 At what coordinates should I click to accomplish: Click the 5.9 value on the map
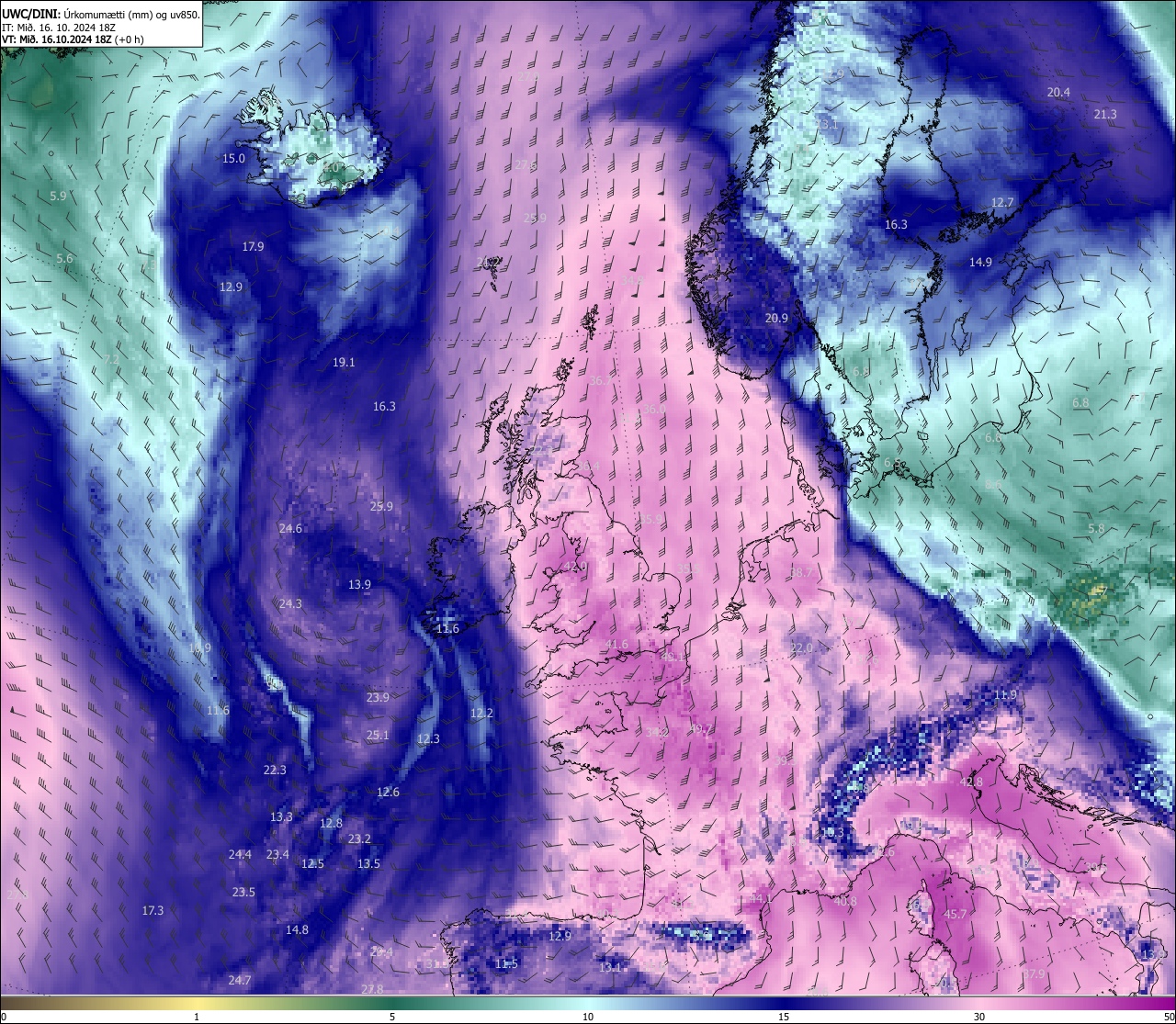[x=58, y=196]
